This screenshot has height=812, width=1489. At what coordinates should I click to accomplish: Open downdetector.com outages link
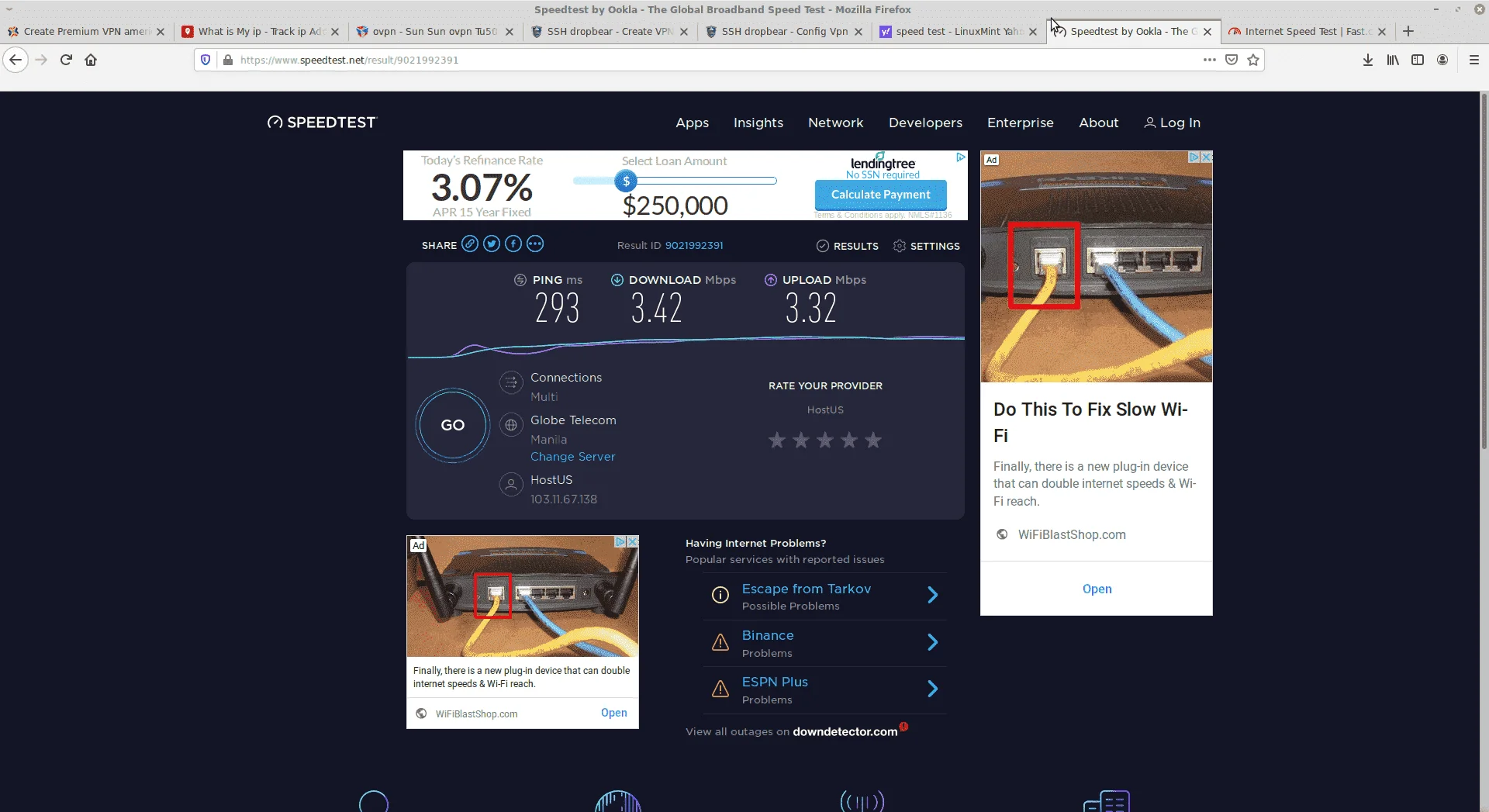[x=845, y=731]
